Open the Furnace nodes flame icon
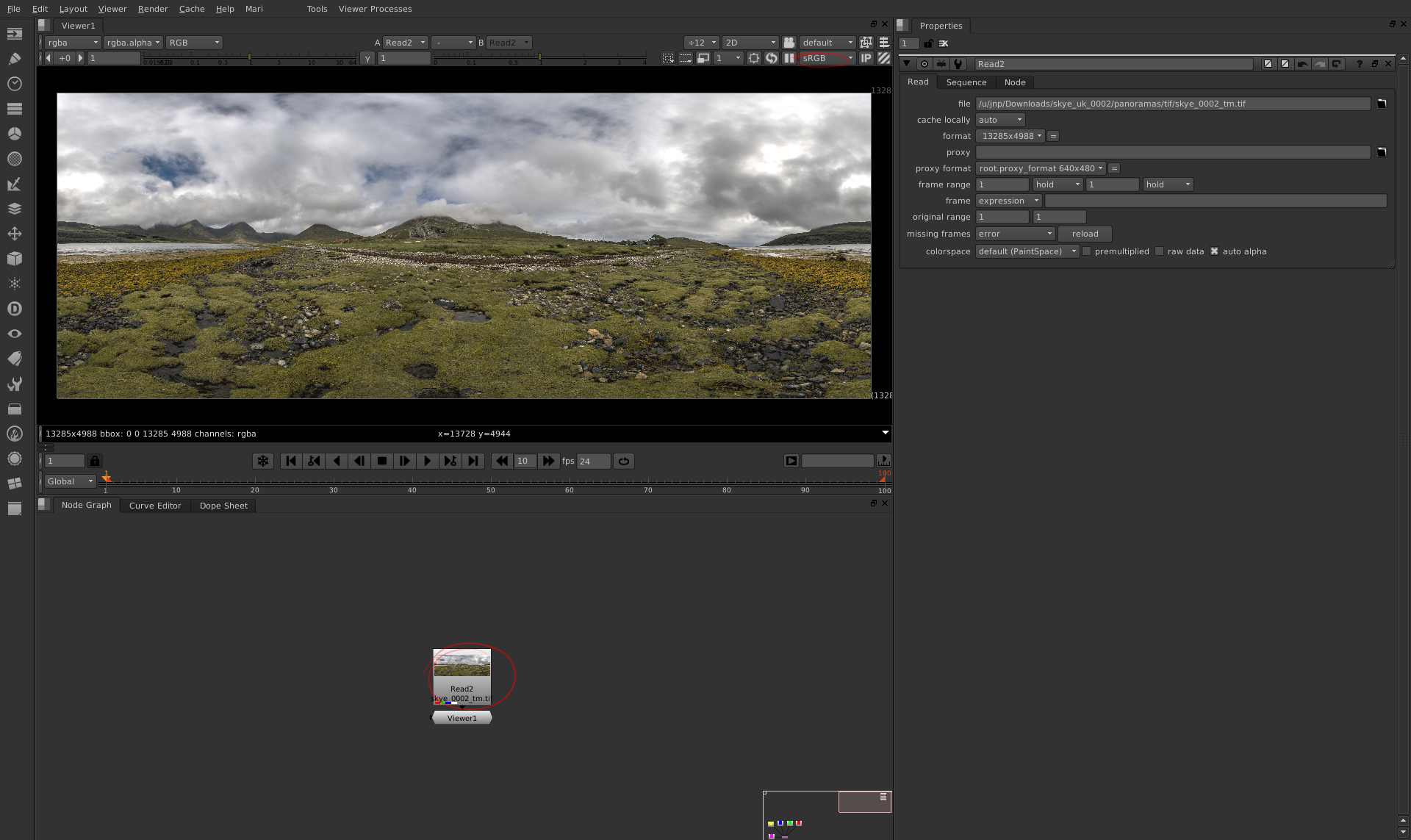This screenshot has height=840, width=1411. (14, 434)
